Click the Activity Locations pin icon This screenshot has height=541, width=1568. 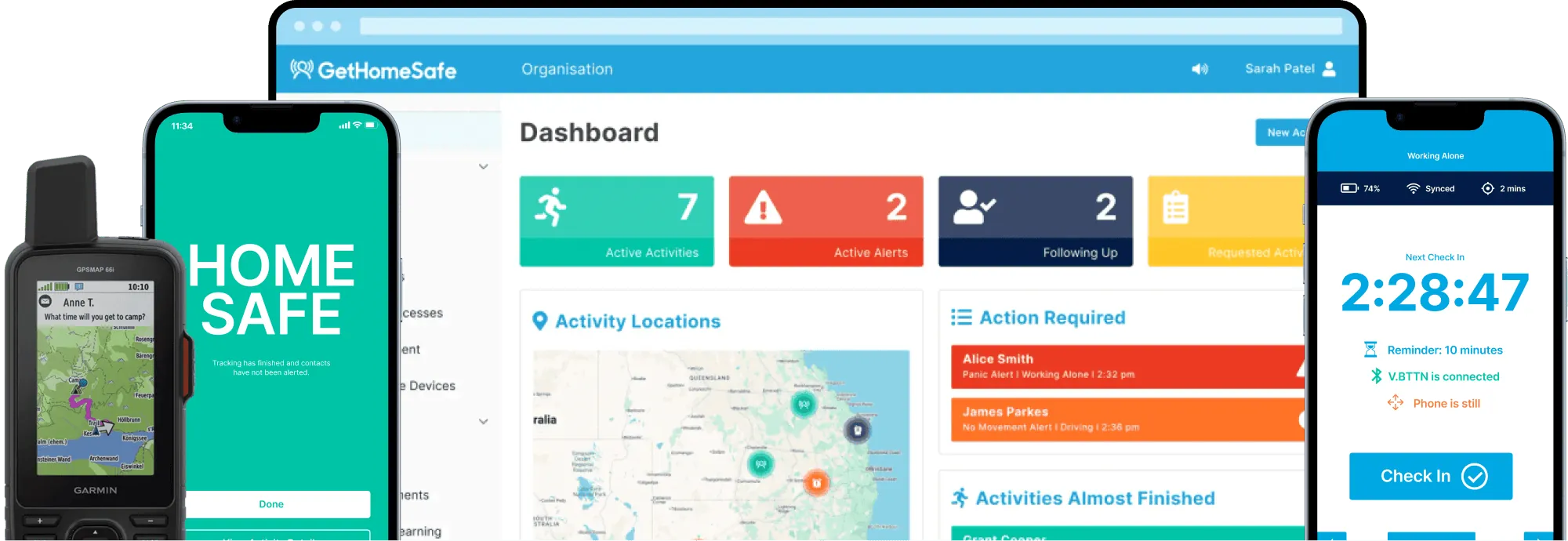coord(539,321)
